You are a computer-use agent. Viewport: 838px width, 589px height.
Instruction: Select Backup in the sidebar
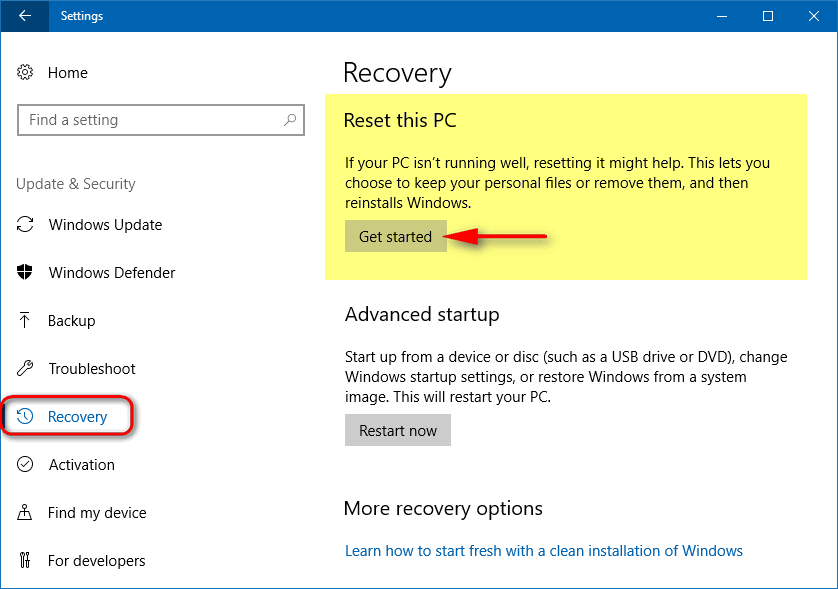72,321
